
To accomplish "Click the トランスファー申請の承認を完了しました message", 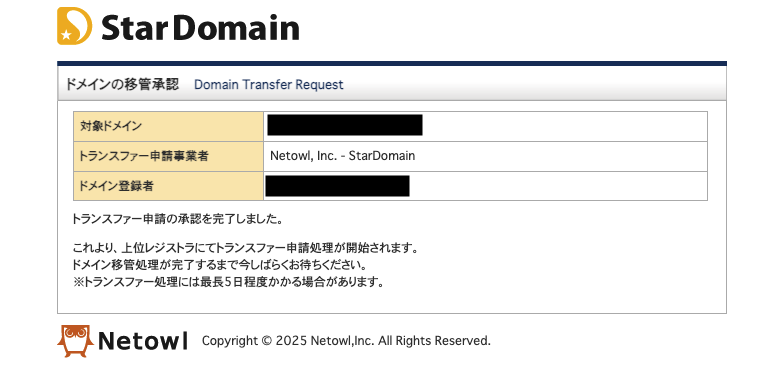I will pyautogui.click(x=177, y=219).
